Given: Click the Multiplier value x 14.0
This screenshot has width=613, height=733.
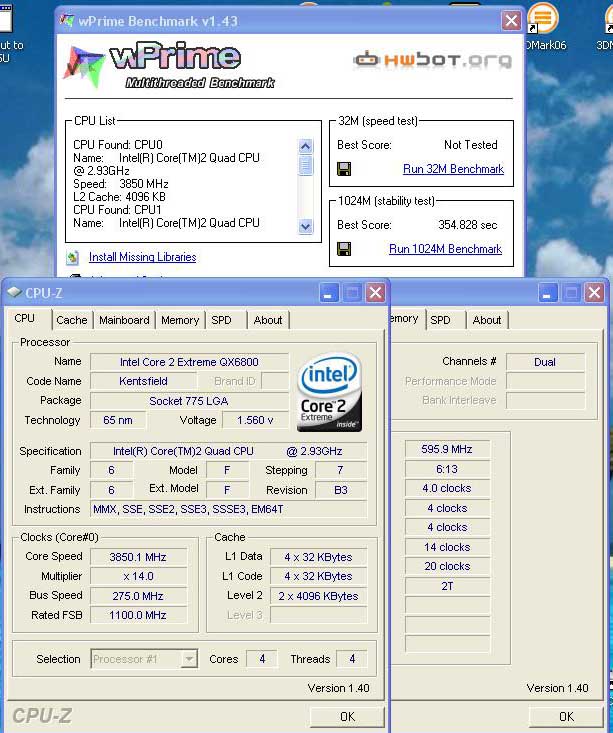Looking at the screenshot, I should (138, 576).
